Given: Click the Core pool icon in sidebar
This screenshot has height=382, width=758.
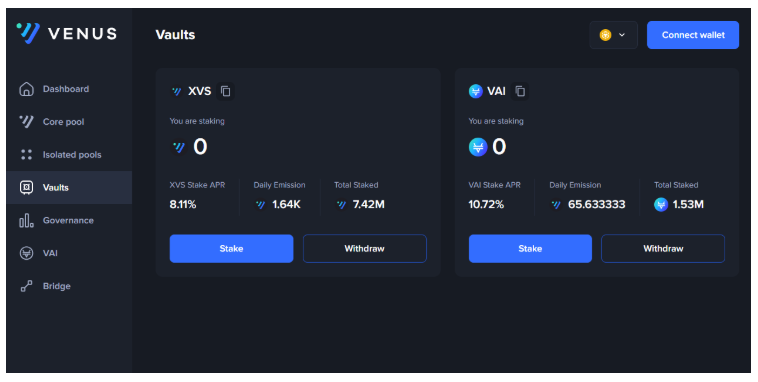Looking at the screenshot, I should [x=26, y=122].
